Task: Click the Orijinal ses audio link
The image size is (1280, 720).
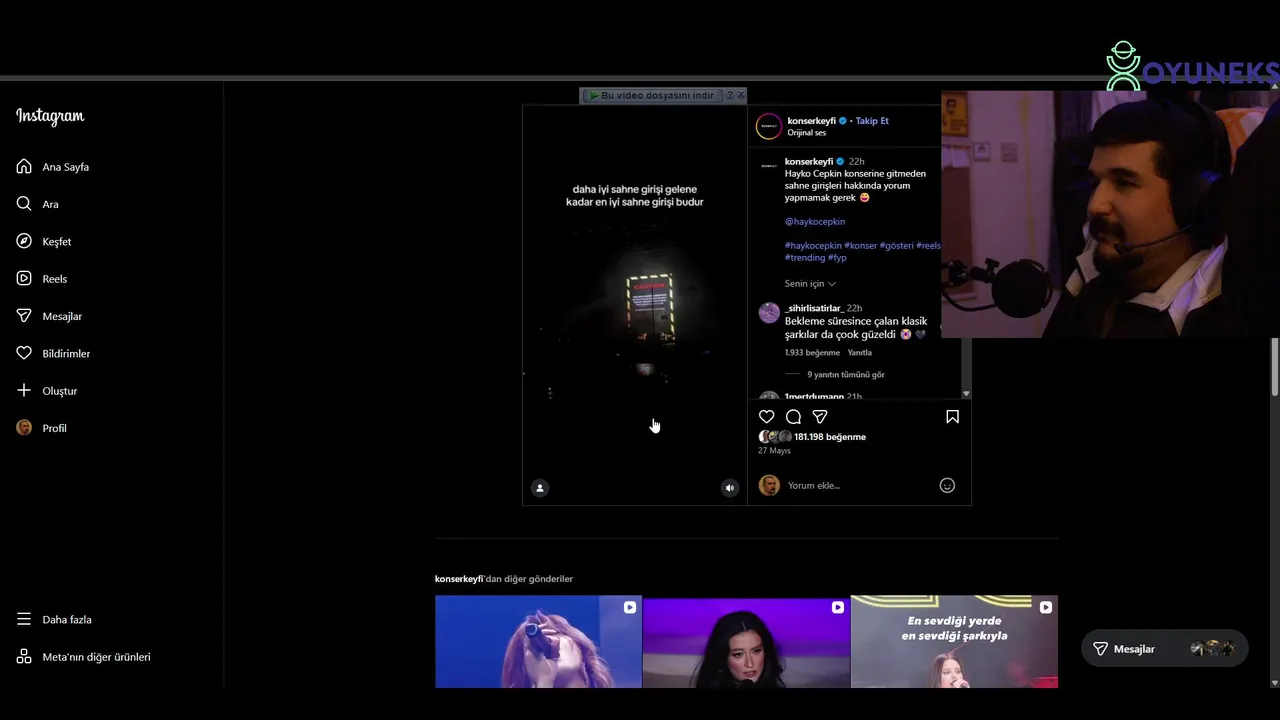Action: (806, 133)
